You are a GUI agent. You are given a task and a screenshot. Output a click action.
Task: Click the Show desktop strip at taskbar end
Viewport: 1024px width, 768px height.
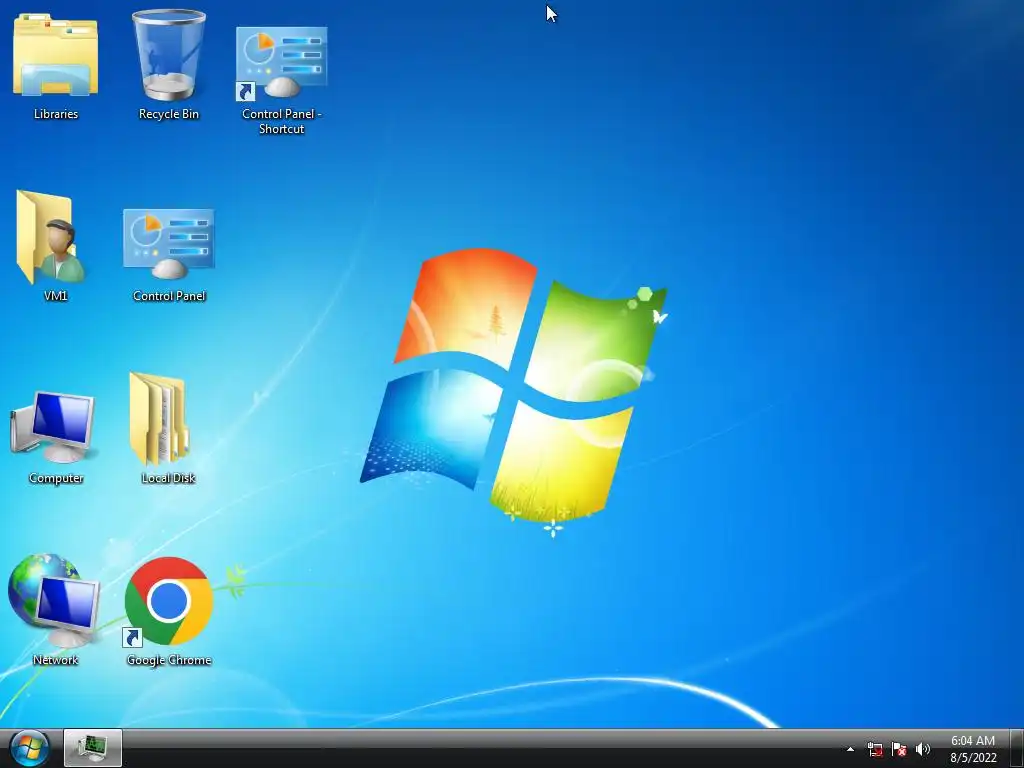(1017, 748)
